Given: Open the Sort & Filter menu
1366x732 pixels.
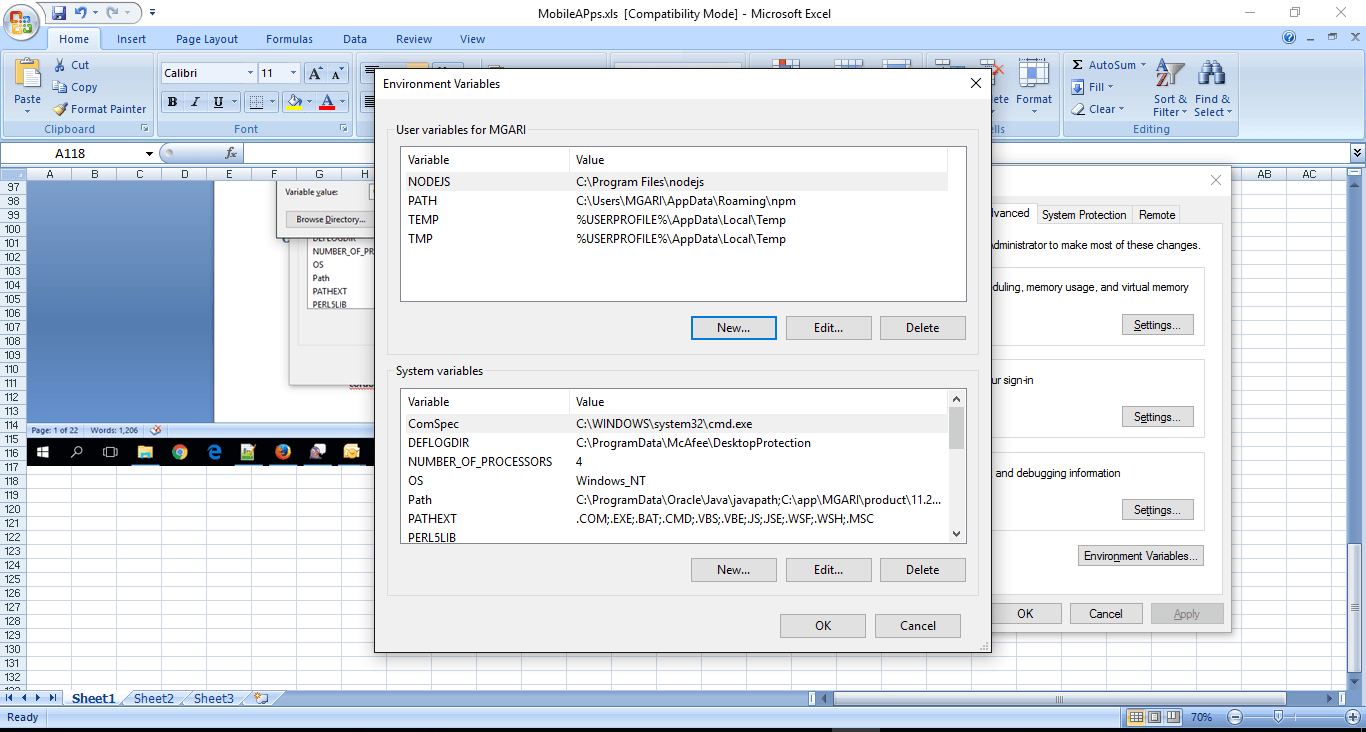Looking at the screenshot, I should click(1170, 88).
